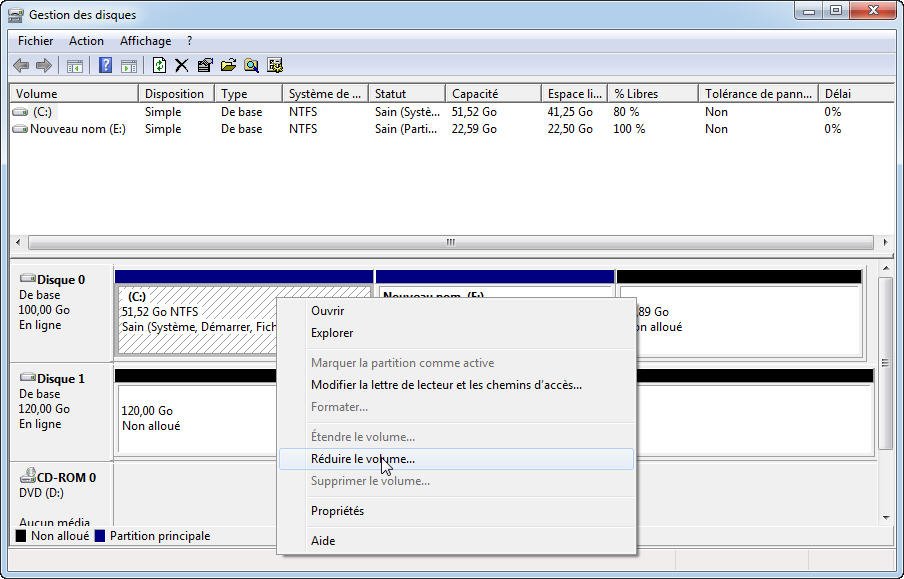Click the open folder toolbar icon

click(228, 66)
